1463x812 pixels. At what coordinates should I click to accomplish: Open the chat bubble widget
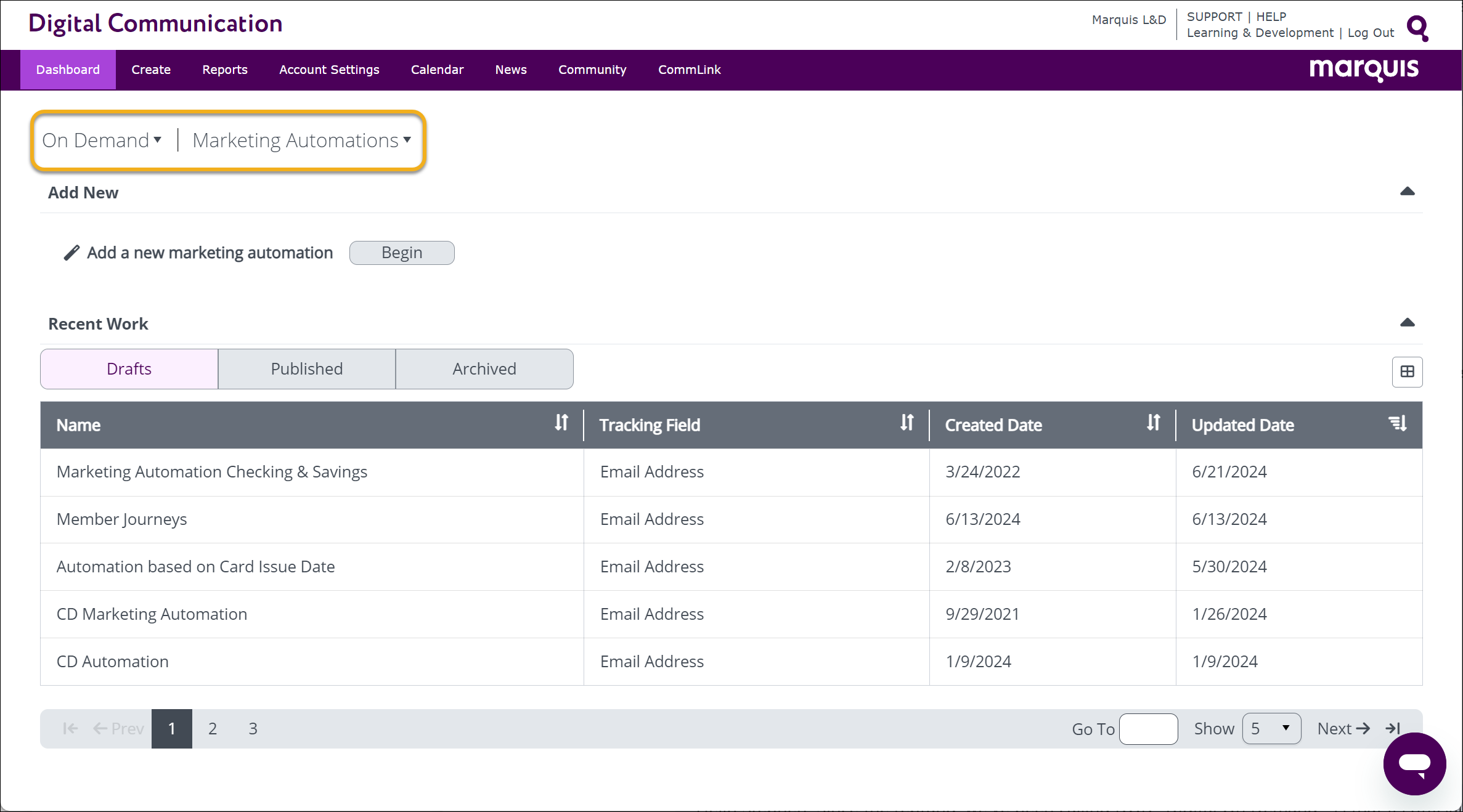[x=1414, y=763]
